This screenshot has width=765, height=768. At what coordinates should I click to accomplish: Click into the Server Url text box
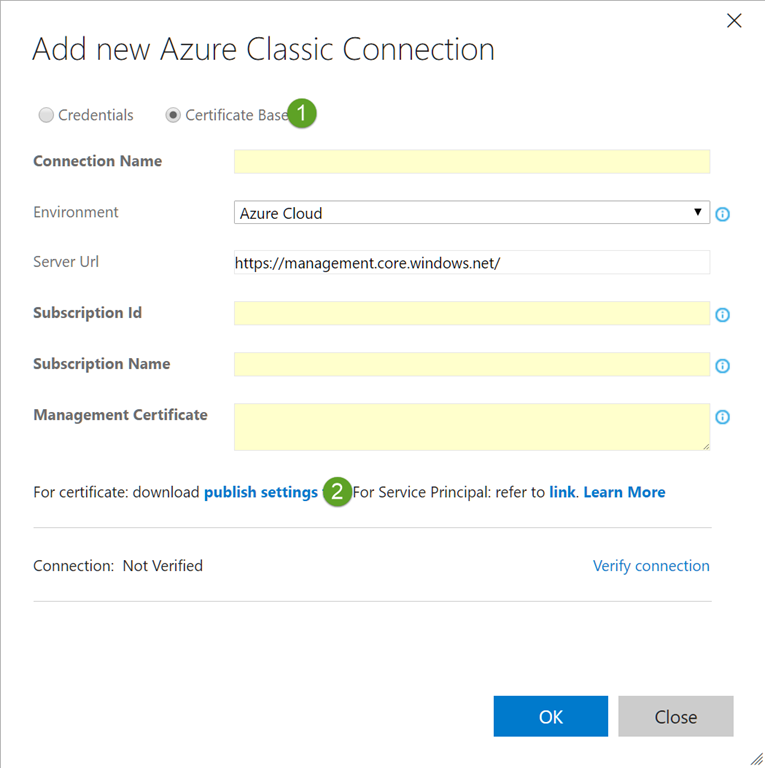click(x=471, y=263)
